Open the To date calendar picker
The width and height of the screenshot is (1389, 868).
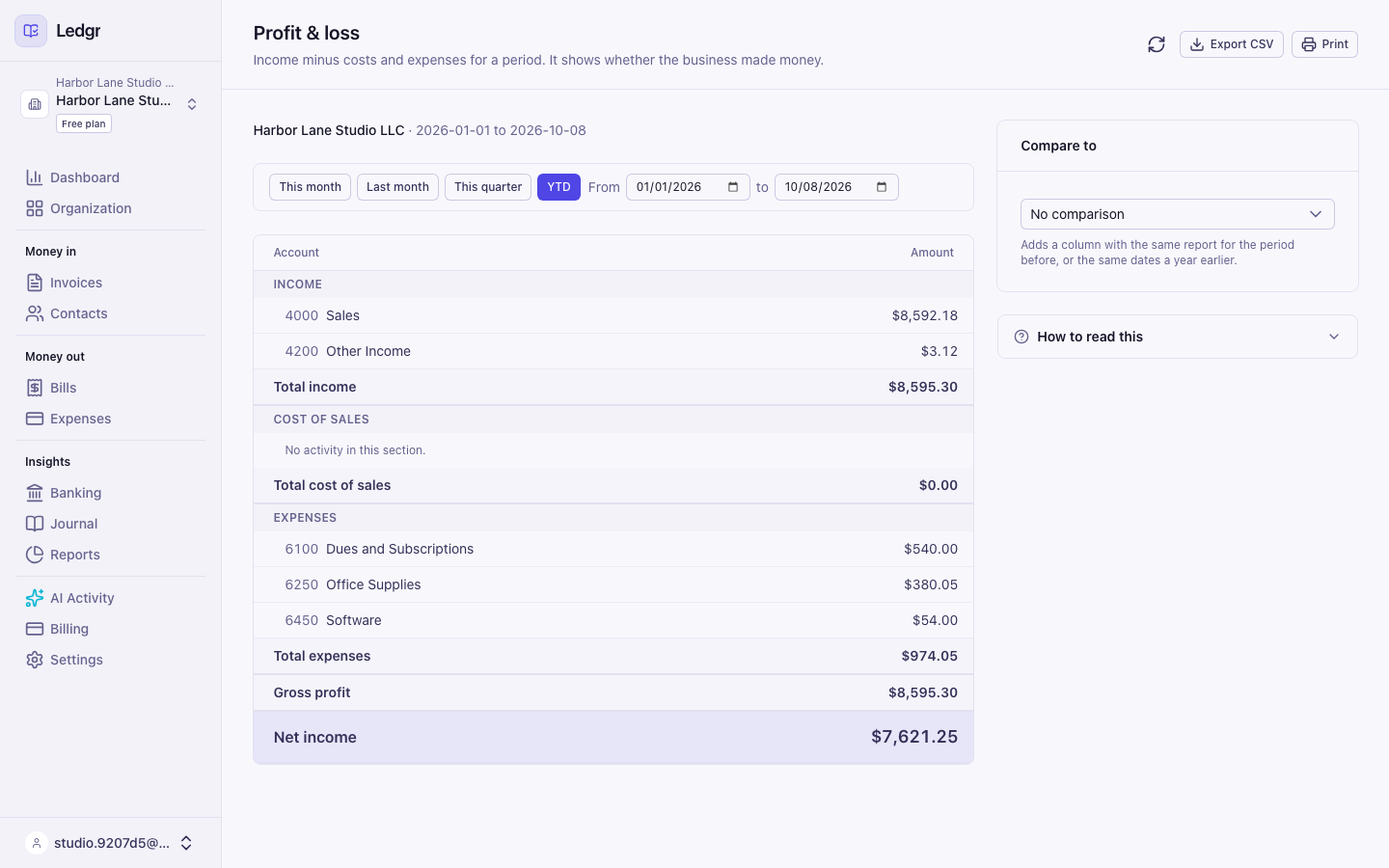click(882, 187)
